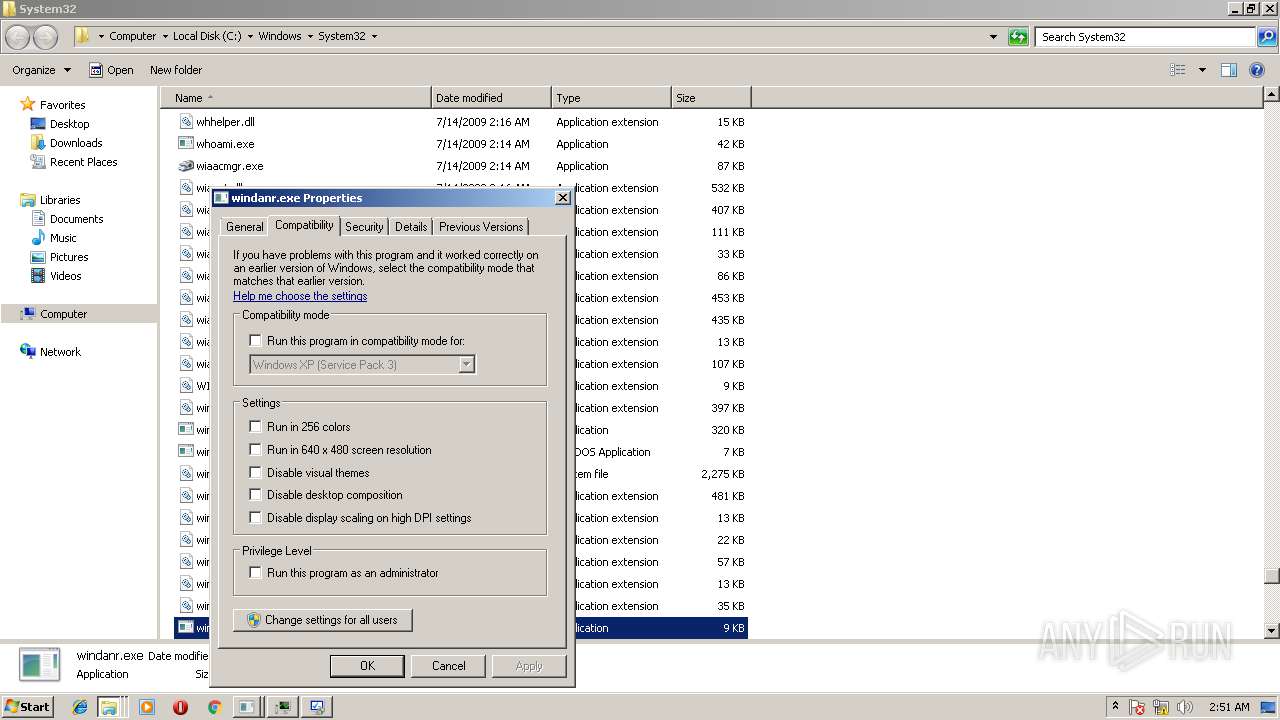1280x720 pixels.
Task: Launch Internet Explorer from taskbar
Action: click(80, 707)
